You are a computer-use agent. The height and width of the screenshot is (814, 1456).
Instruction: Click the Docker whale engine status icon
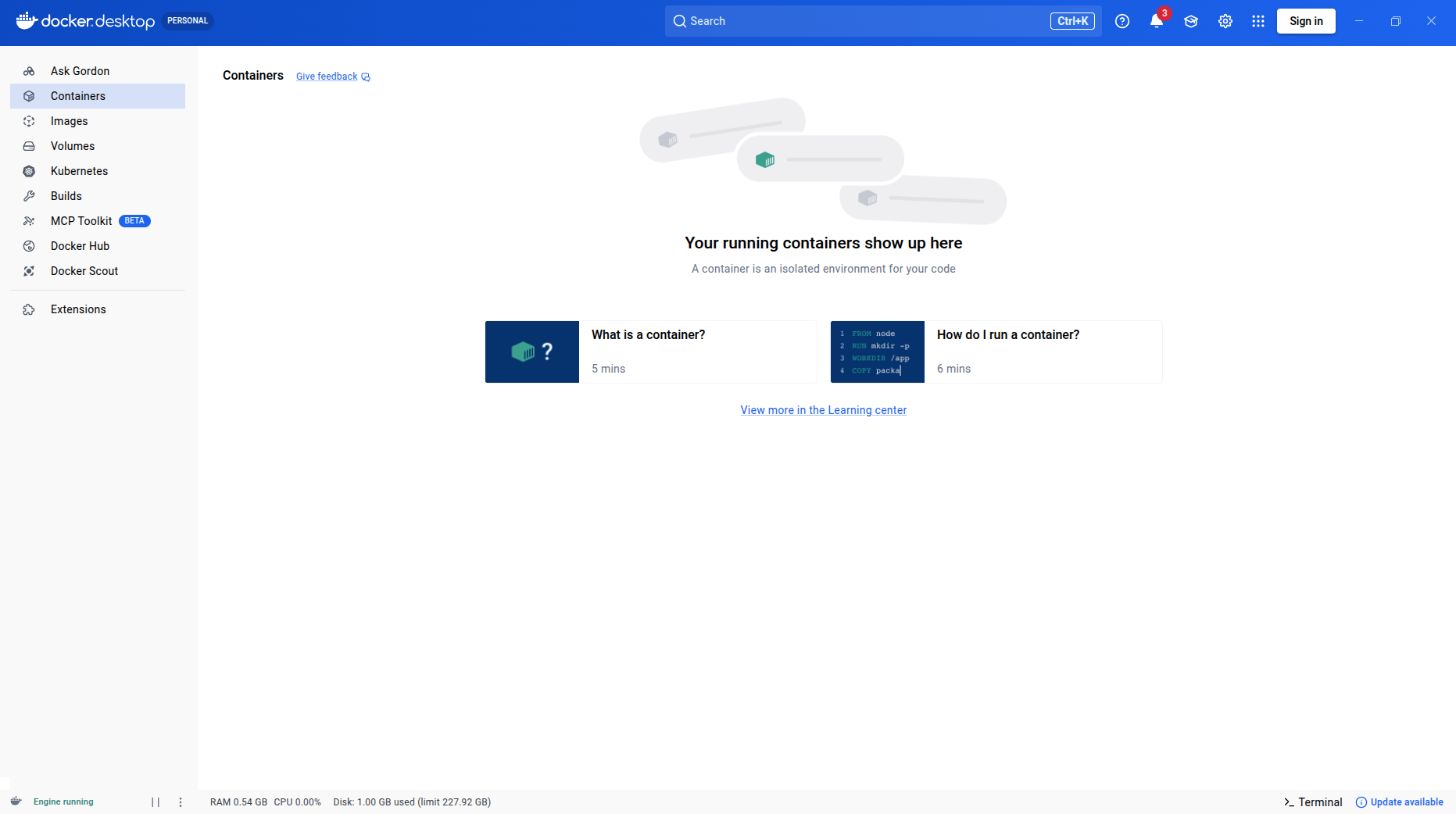click(x=16, y=802)
